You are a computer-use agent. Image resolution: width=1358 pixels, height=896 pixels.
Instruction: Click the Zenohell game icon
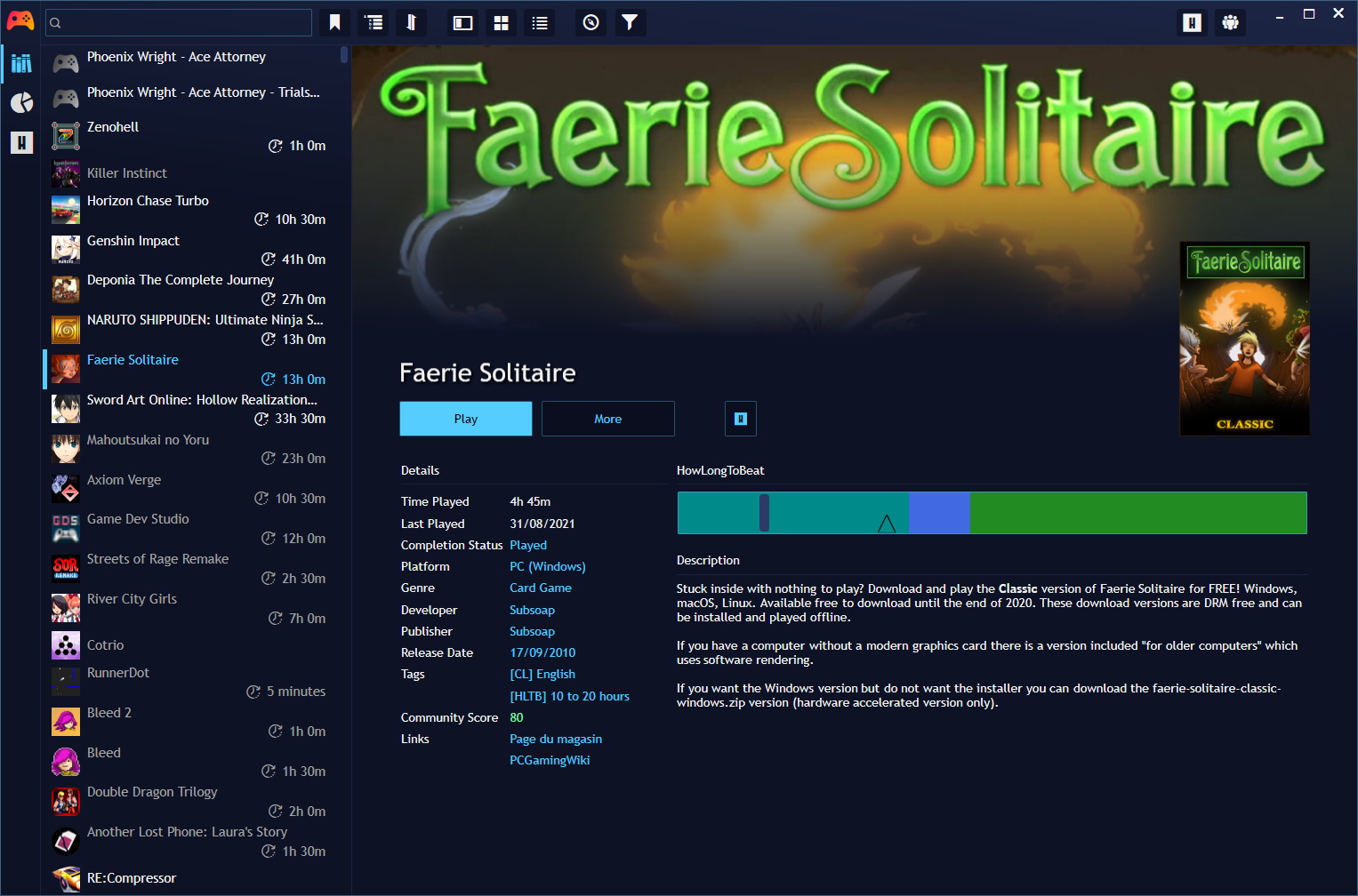point(66,136)
